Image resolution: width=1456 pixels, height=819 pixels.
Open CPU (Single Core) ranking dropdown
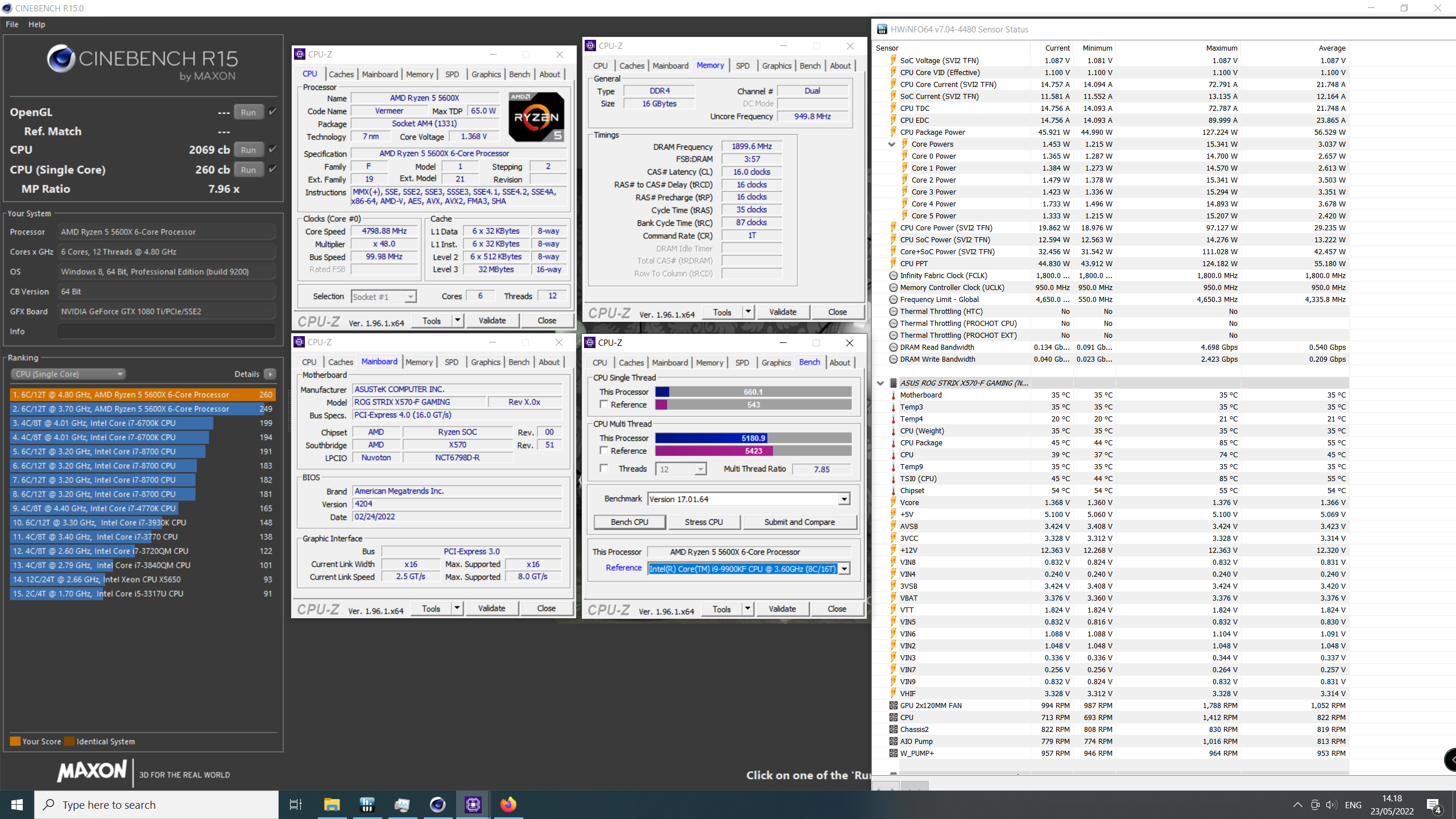68,374
